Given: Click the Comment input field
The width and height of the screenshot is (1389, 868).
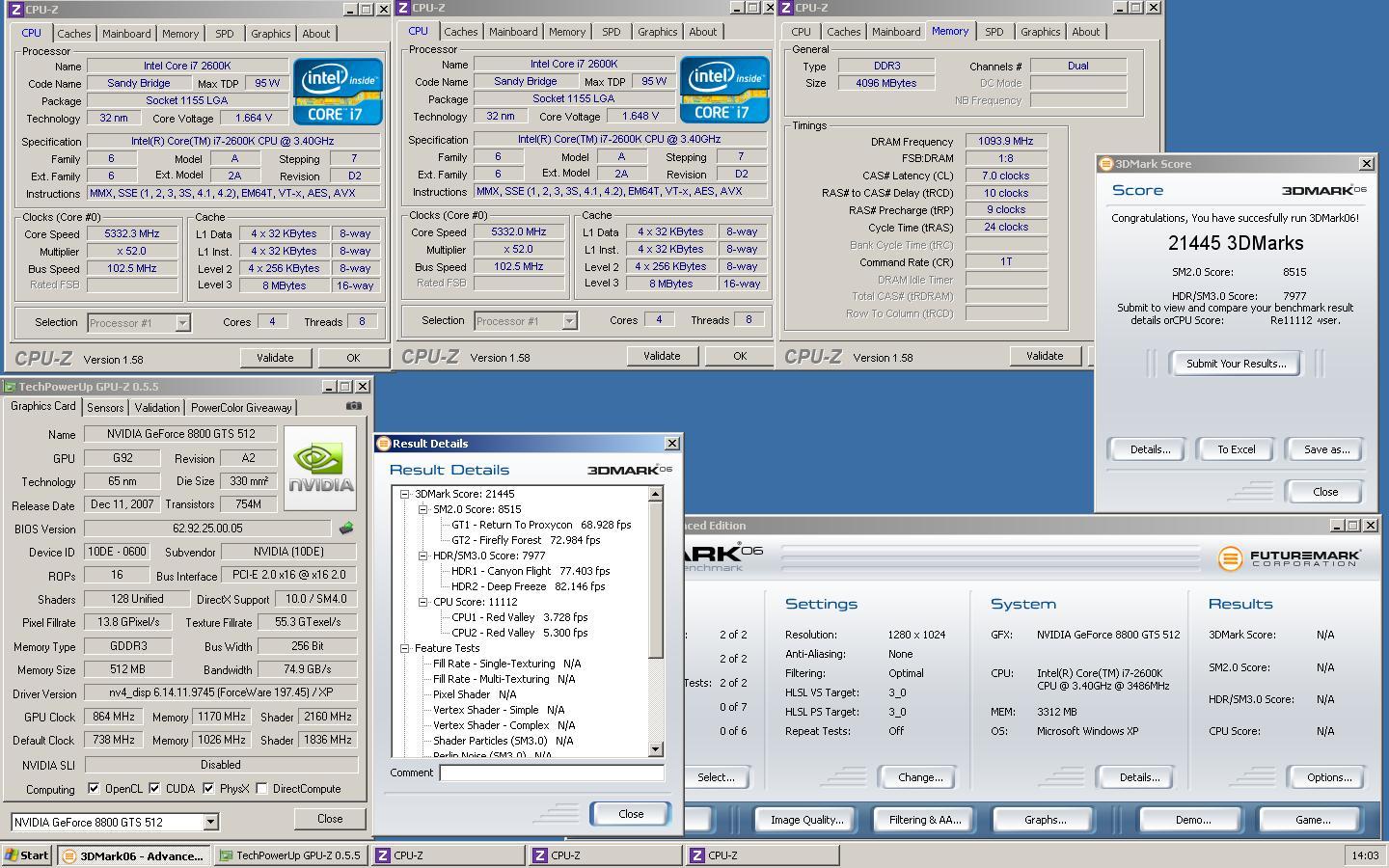Looking at the screenshot, I should [x=552, y=773].
